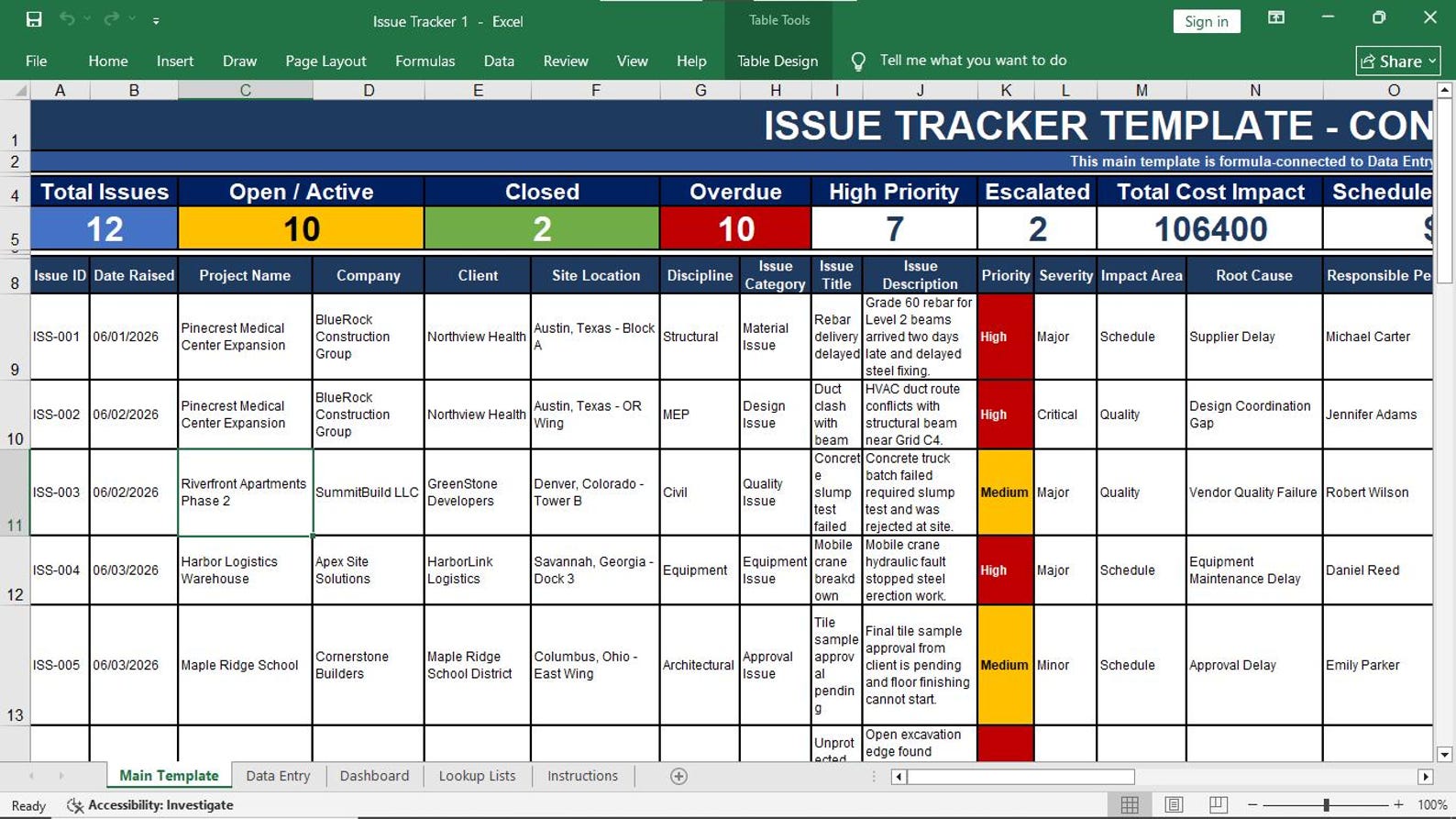Screen dimensions: 1456x819
Task: Click the zoom slider handle
Action: [x=1326, y=804]
